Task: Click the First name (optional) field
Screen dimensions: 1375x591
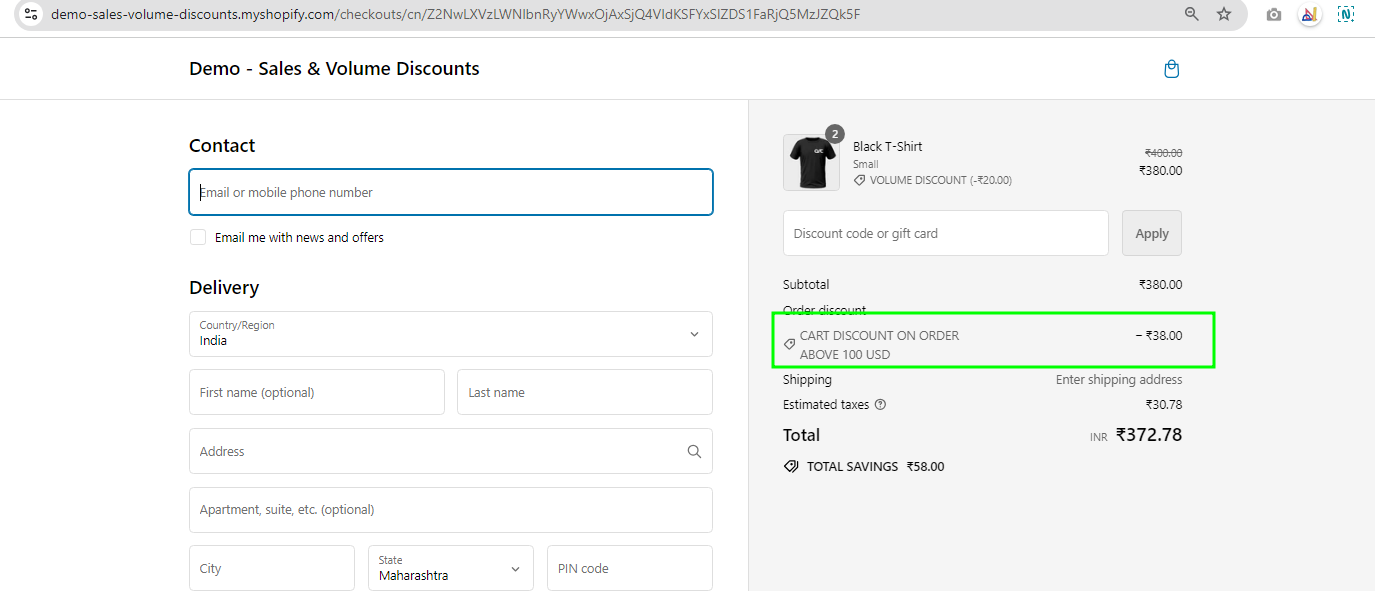Action: click(316, 392)
